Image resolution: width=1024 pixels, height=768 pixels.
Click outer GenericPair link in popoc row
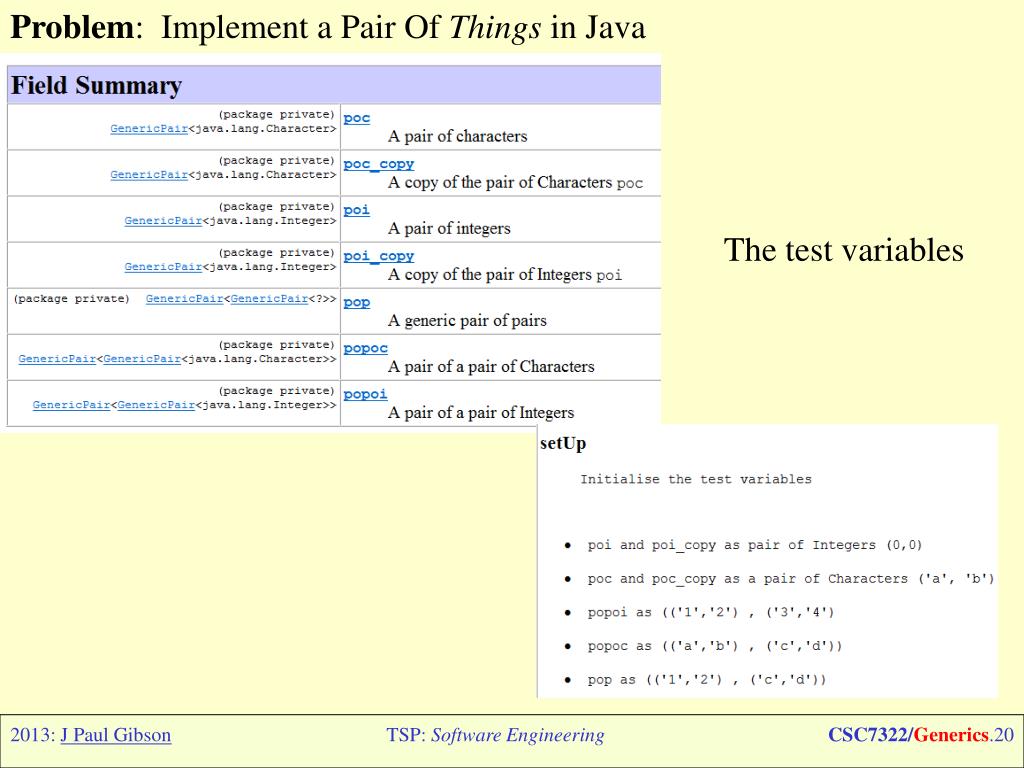pos(57,359)
